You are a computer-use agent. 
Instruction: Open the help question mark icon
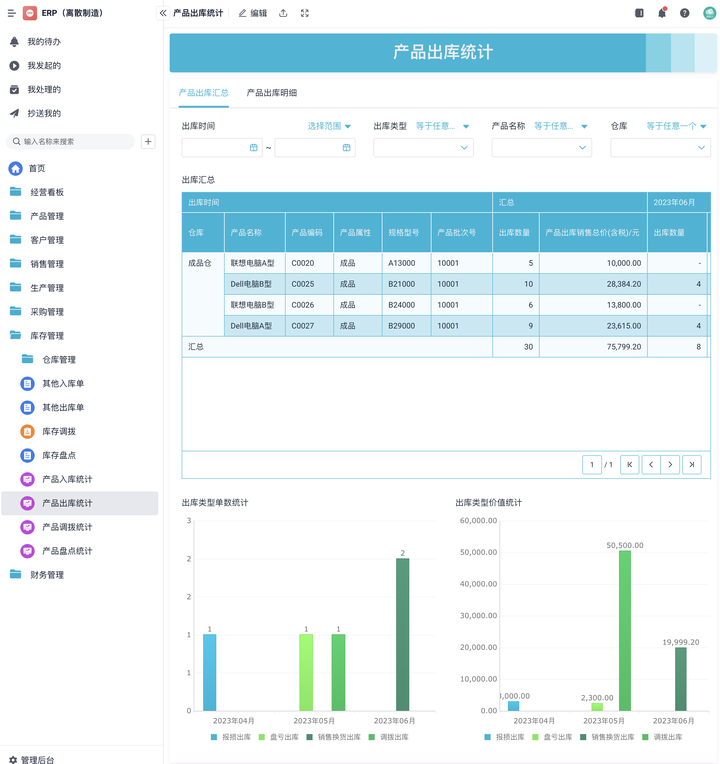(685, 13)
